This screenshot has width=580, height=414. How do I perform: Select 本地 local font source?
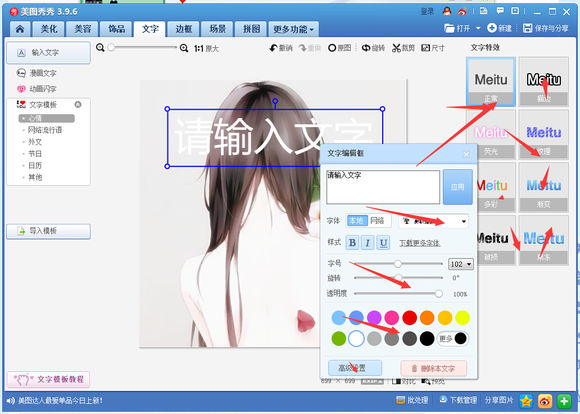[x=357, y=221]
